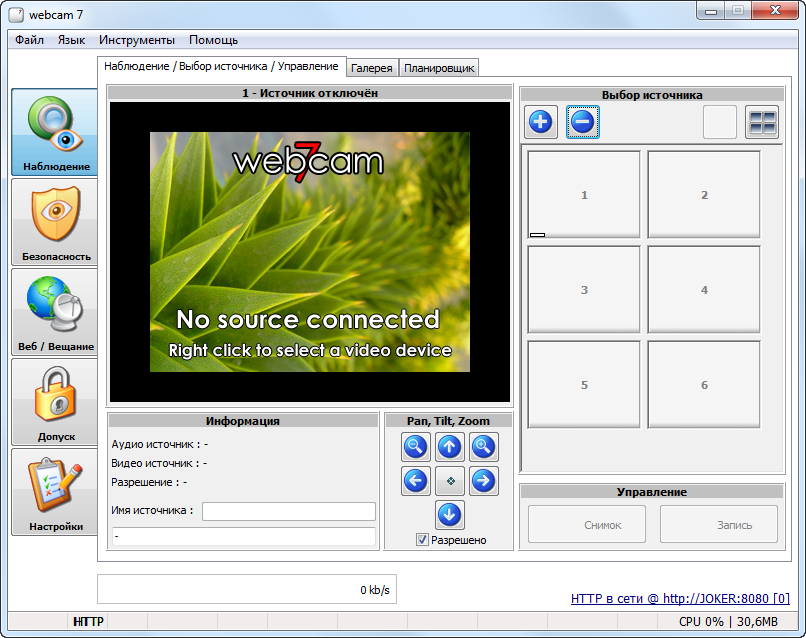Open the Наблюдение sidebar section
The image size is (806, 638).
point(55,133)
